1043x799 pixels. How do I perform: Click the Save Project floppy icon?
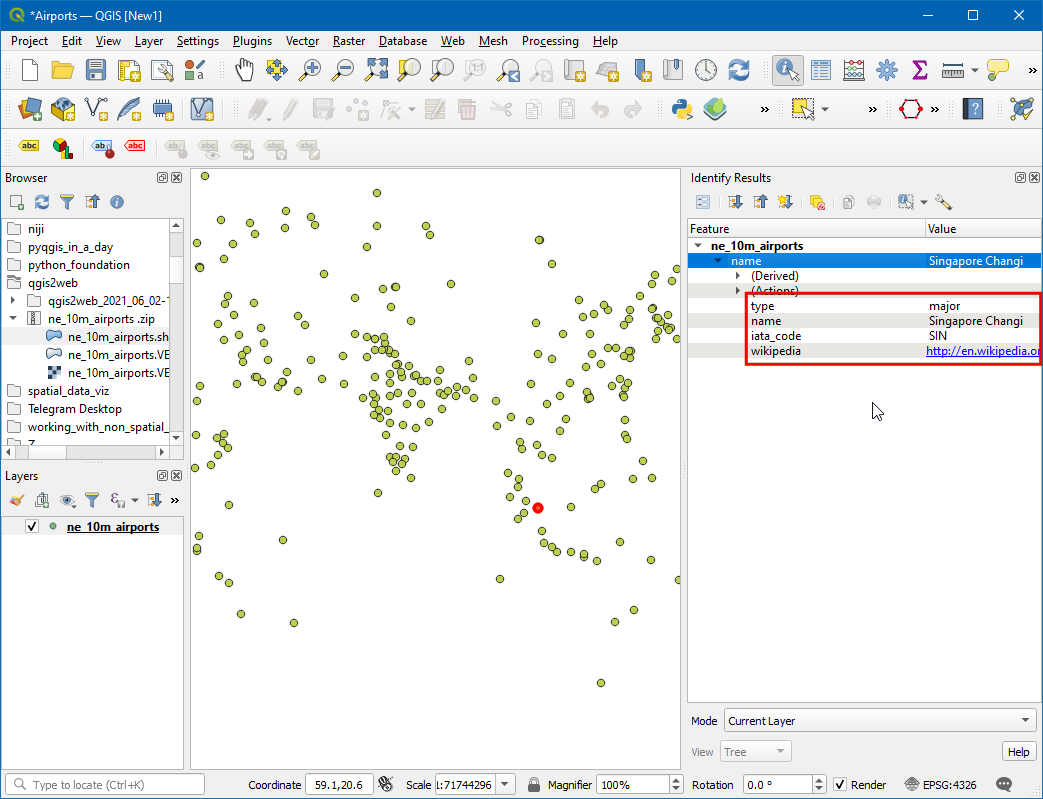click(96, 70)
